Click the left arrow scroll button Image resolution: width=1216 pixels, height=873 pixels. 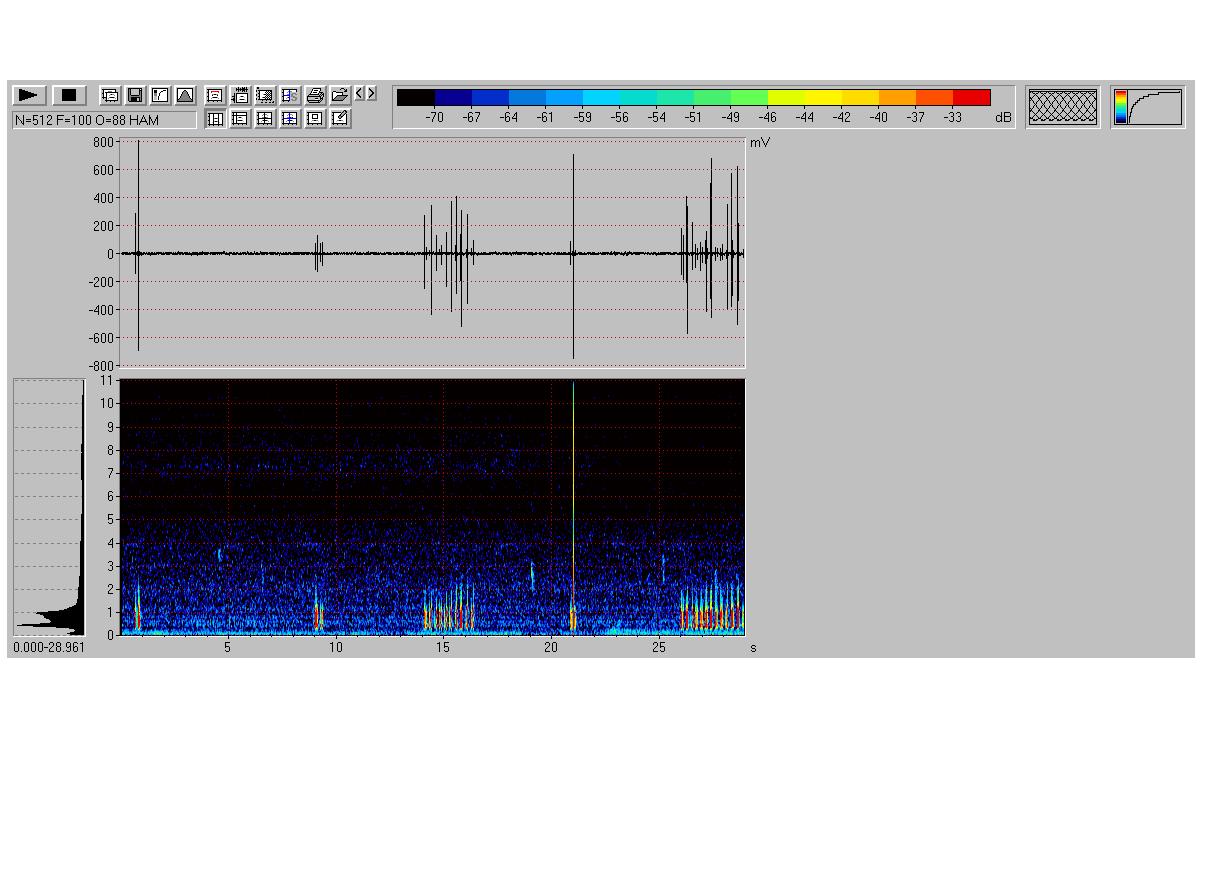pos(360,93)
